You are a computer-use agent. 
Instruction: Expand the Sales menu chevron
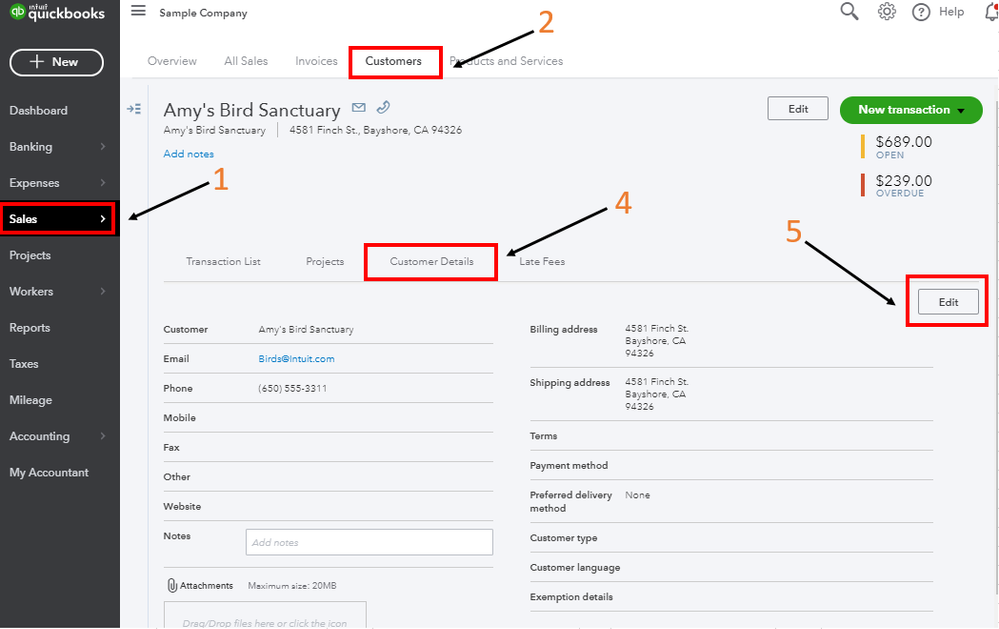pos(103,219)
